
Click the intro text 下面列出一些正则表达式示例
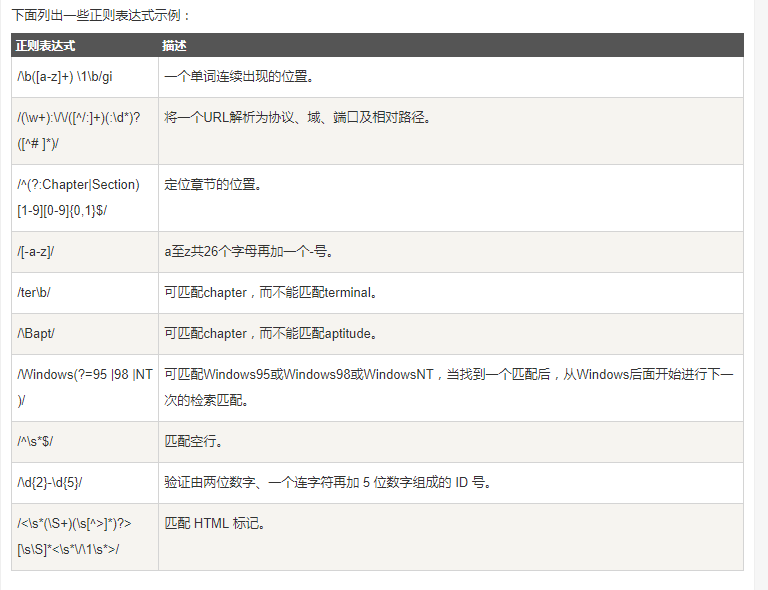(100, 16)
